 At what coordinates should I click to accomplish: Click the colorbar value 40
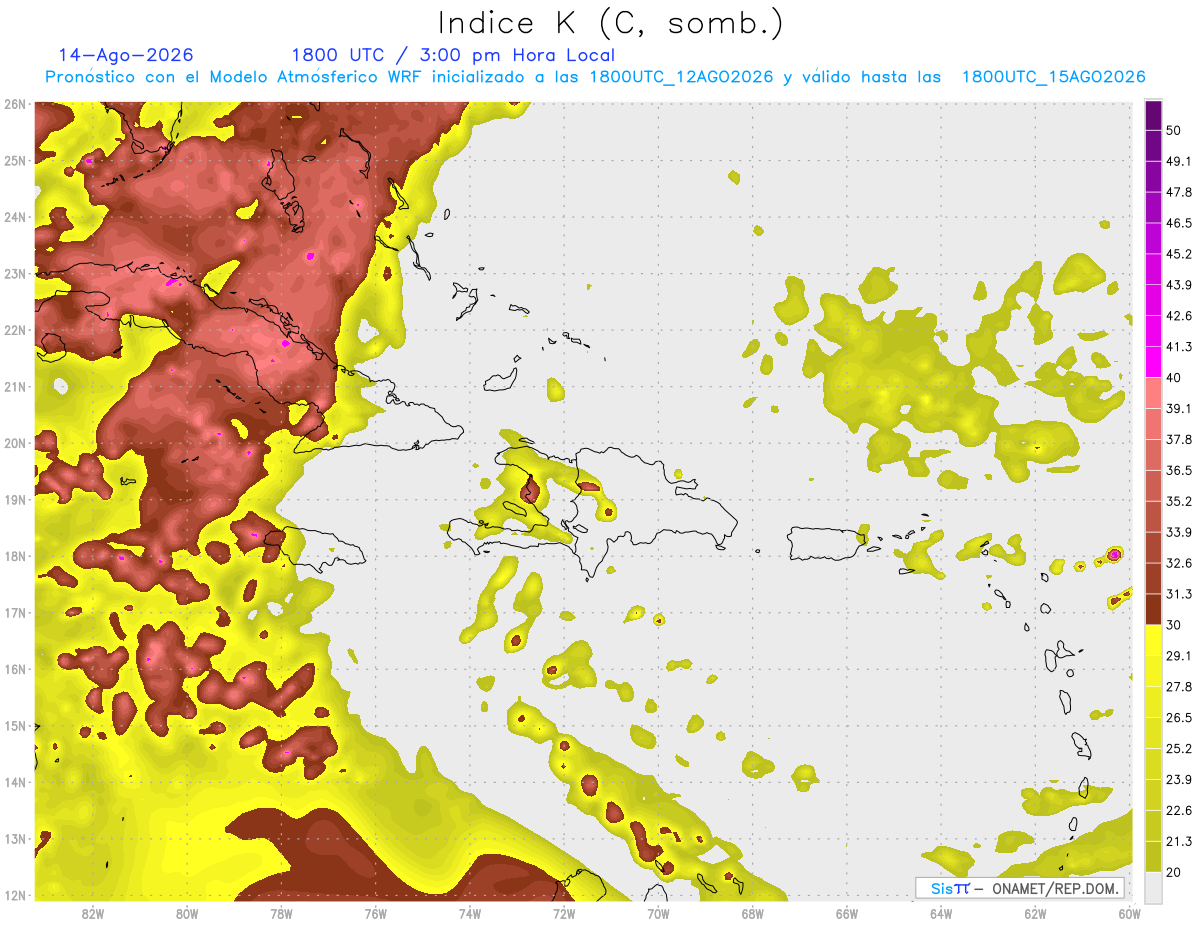tap(1175, 378)
